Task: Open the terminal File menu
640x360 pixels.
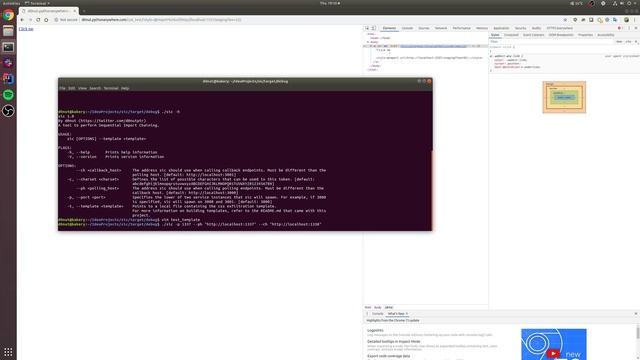Action: point(62,88)
